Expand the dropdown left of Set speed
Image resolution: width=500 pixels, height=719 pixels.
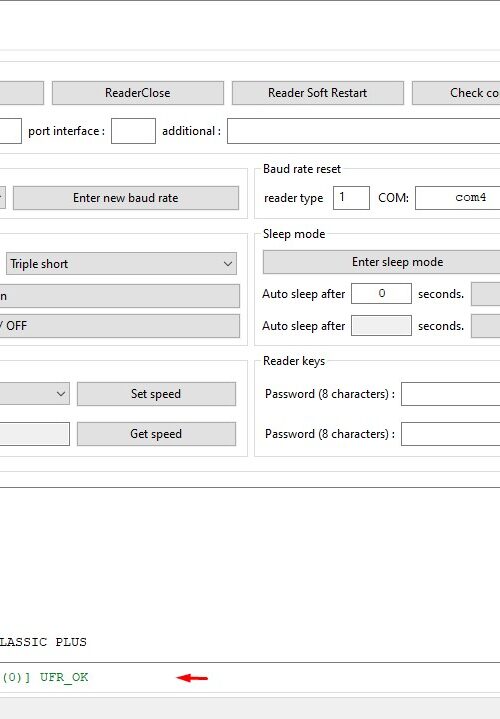click(35, 394)
